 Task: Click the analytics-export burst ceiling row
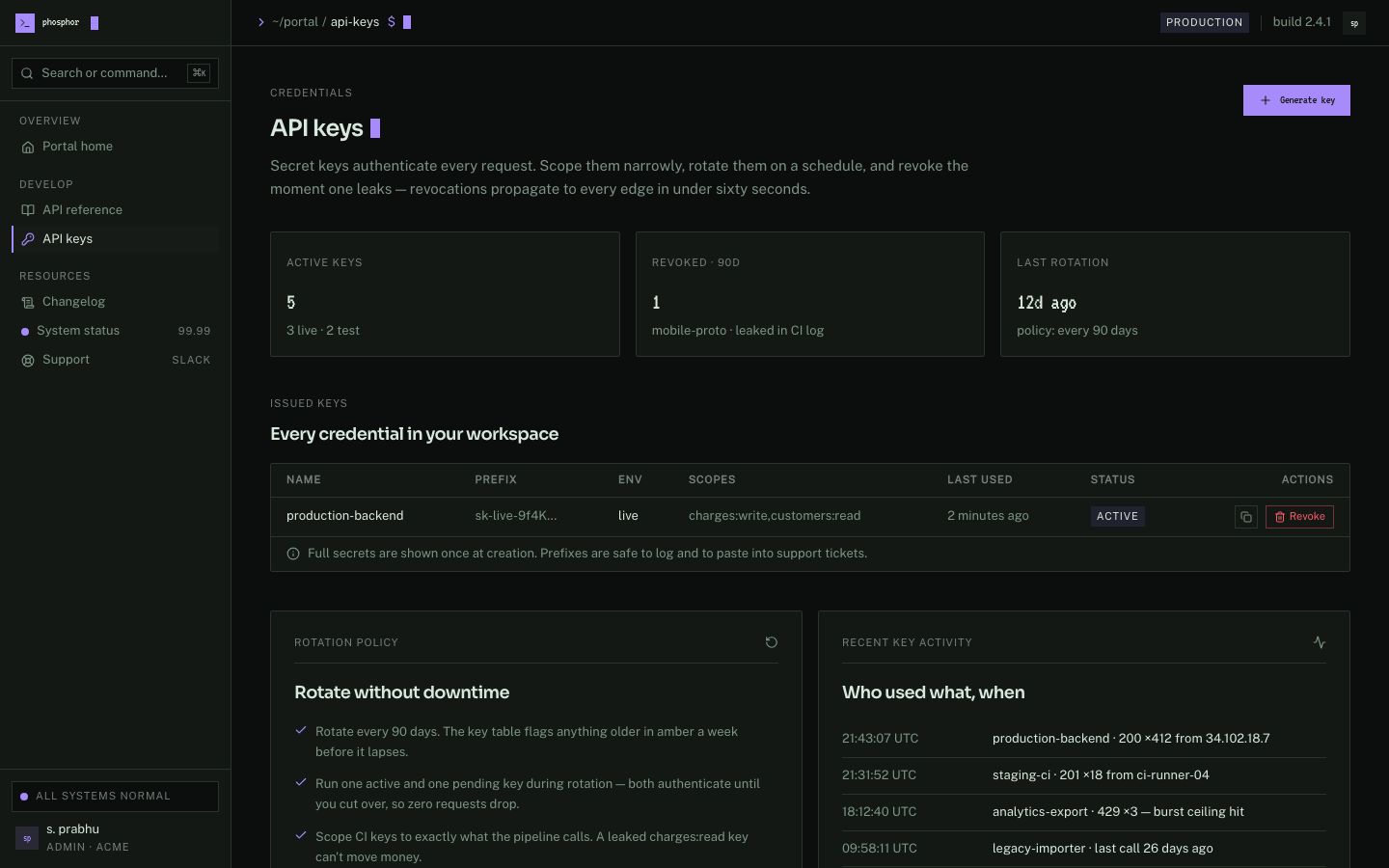pyautogui.click(x=1083, y=812)
